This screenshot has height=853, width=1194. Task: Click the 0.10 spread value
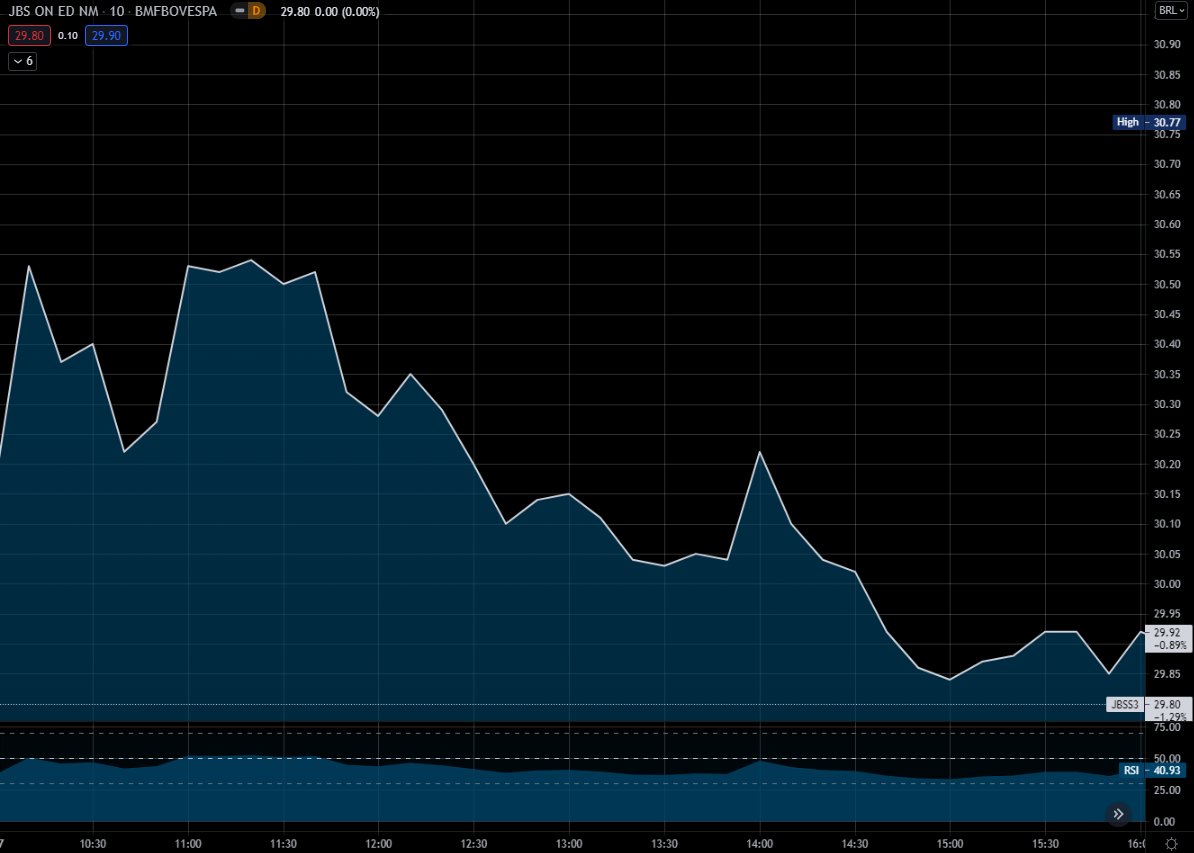click(68, 36)
